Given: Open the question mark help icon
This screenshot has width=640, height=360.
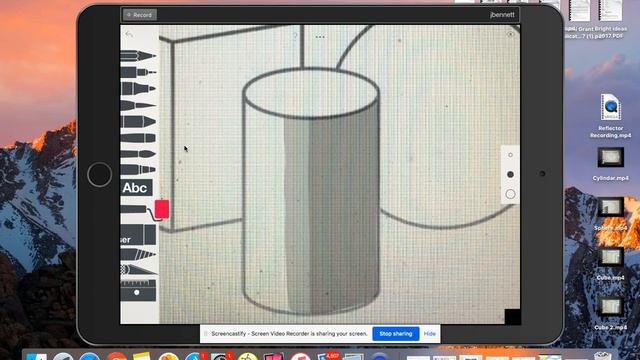Looking at the screenshot, I should pos(295,36).
